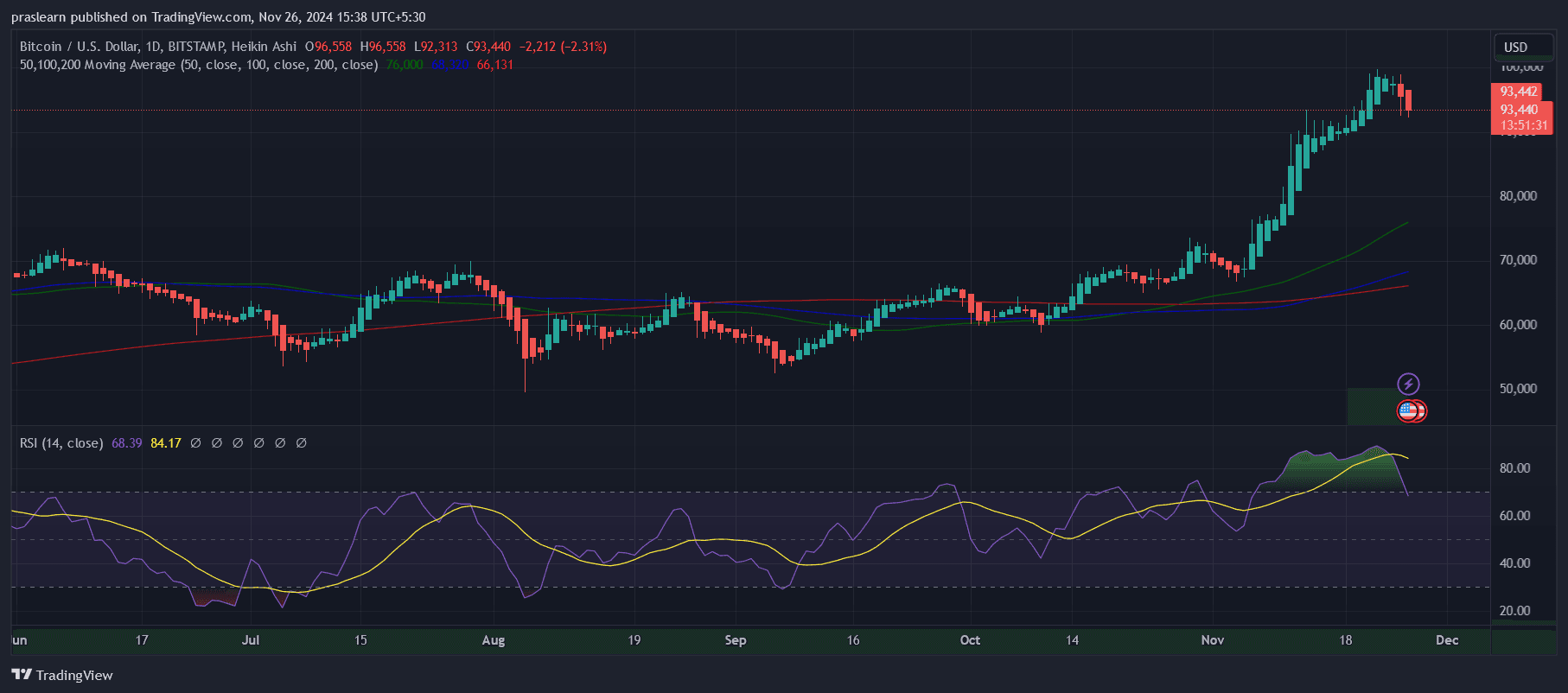Click the 80.00 RSI axis label
1568x693 pixels.
tap(1514, 468)
